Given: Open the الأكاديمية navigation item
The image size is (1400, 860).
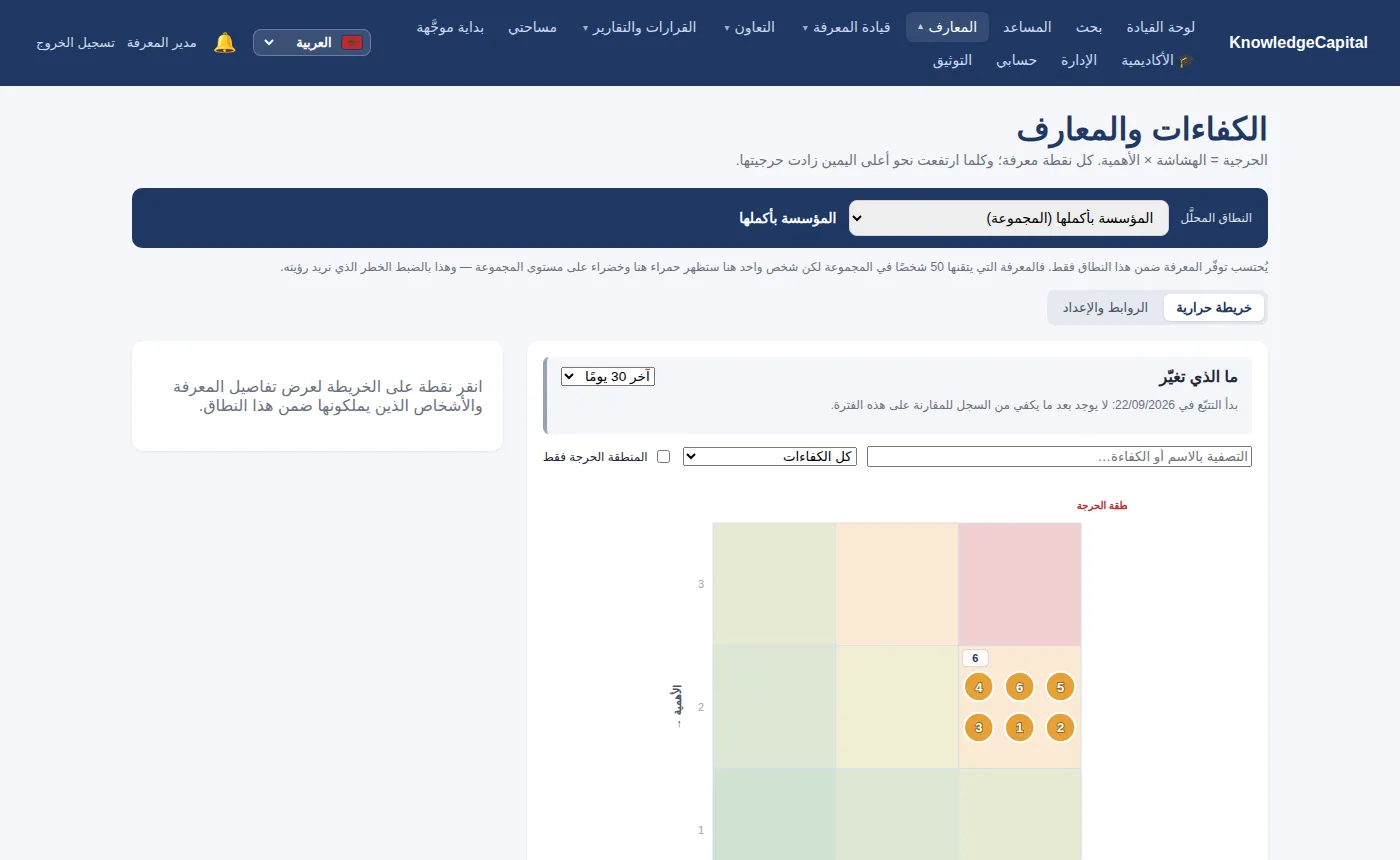Looking at the screenshot, I should pyautogui.click(x=1158, y=60).
